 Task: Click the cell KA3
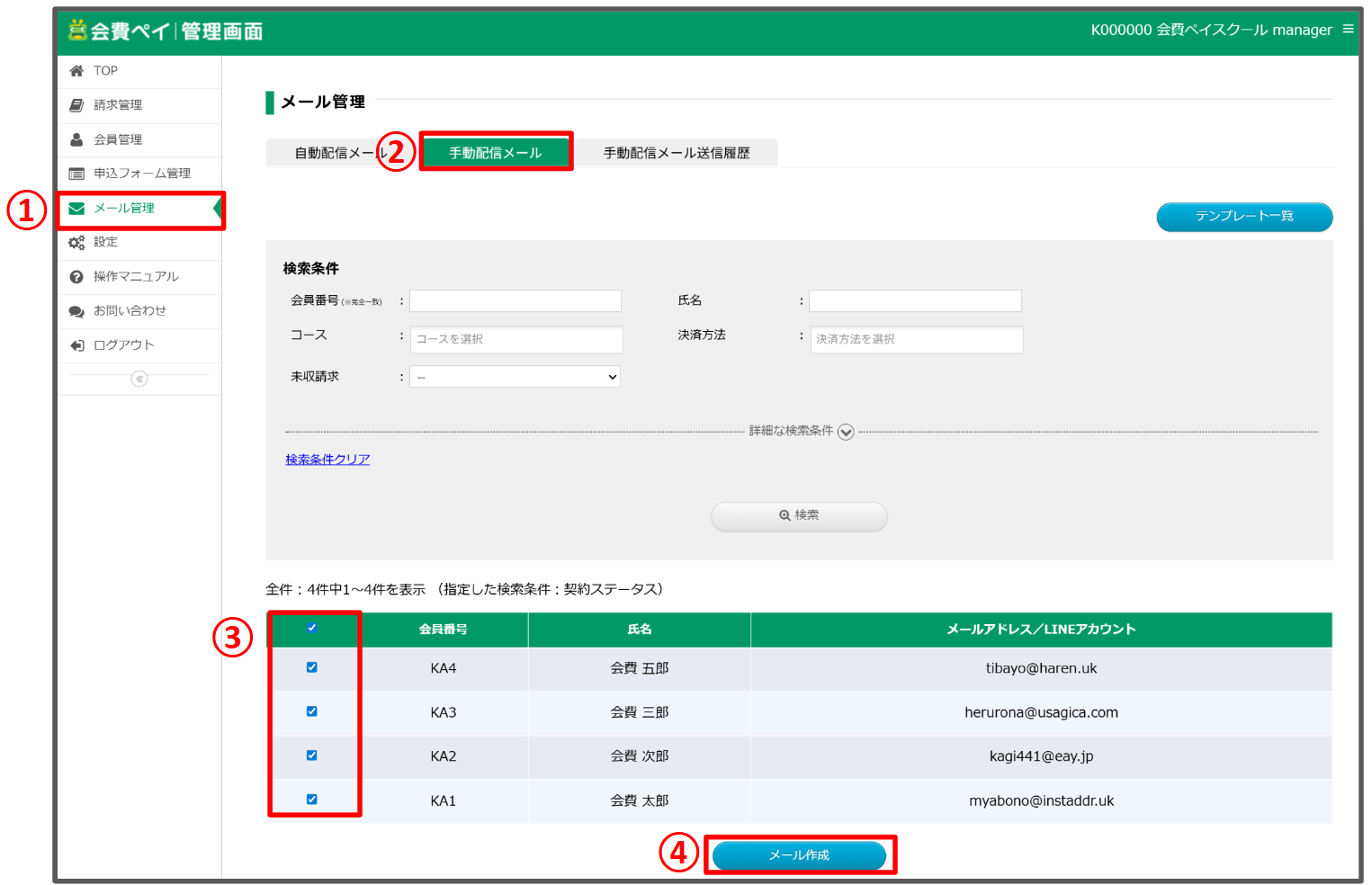[x=444, y=712]
